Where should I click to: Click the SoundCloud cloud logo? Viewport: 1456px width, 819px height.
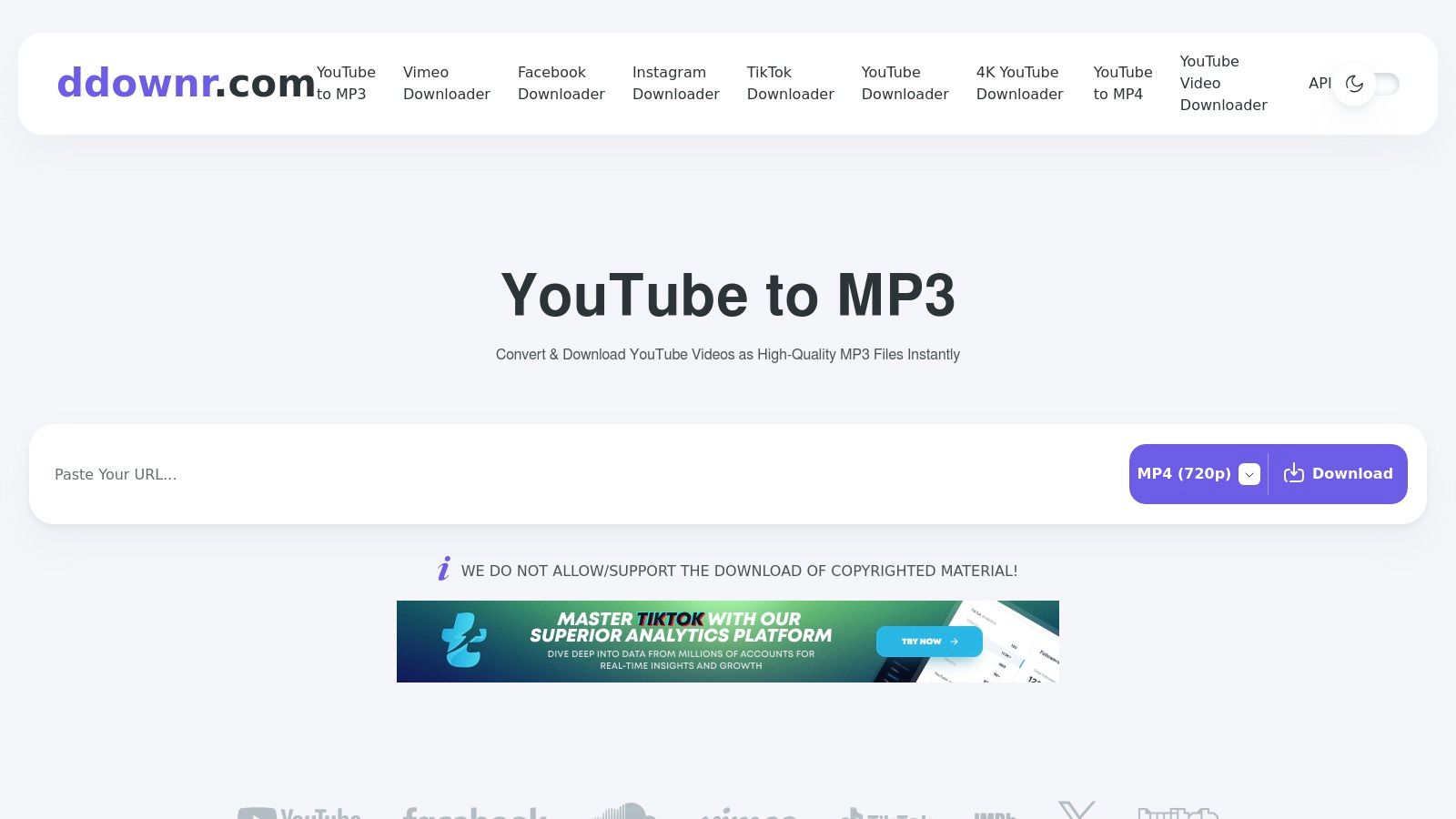[x=623, y=812]
